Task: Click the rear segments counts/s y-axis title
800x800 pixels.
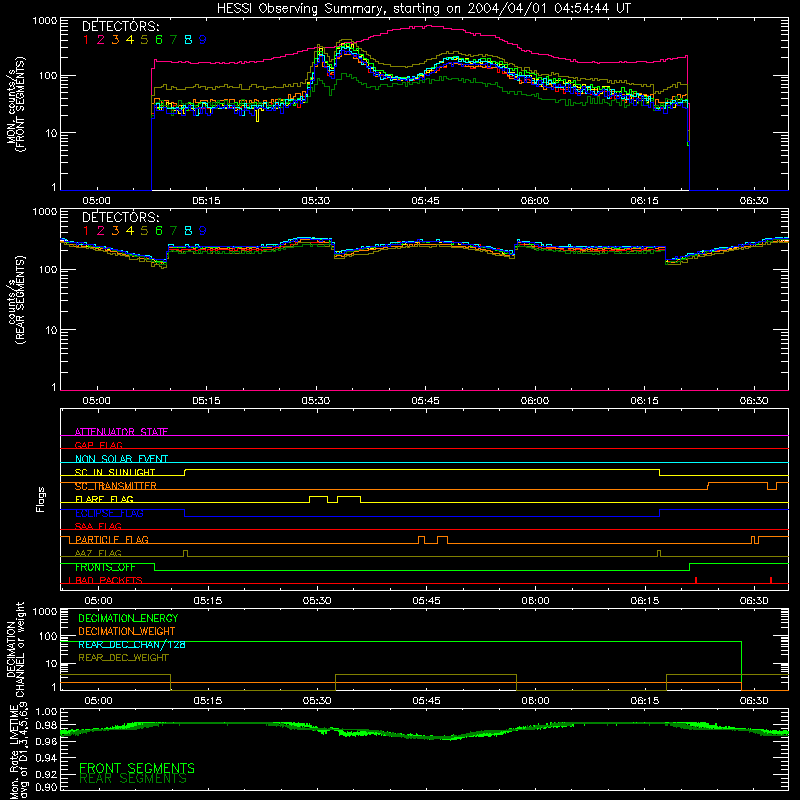Action: [15, 300]
